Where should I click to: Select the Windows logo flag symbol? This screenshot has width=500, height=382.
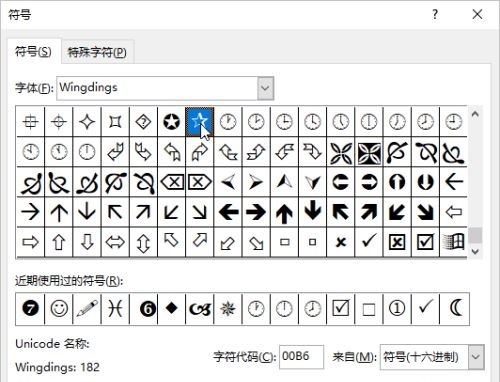454,242
